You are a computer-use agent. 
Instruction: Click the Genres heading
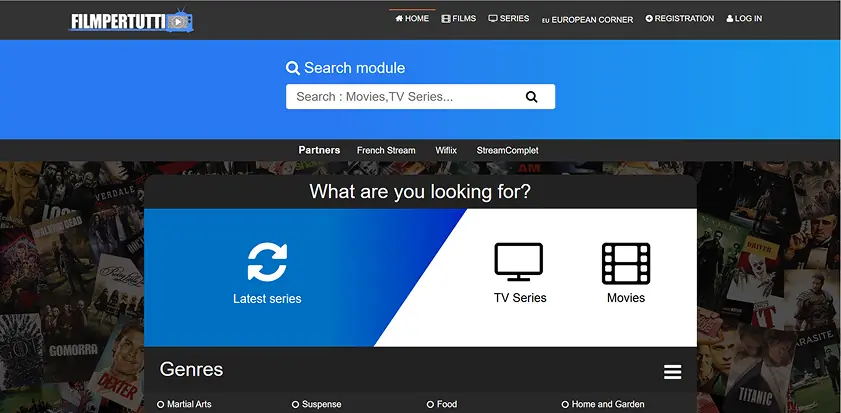click(x=191, y=370)
